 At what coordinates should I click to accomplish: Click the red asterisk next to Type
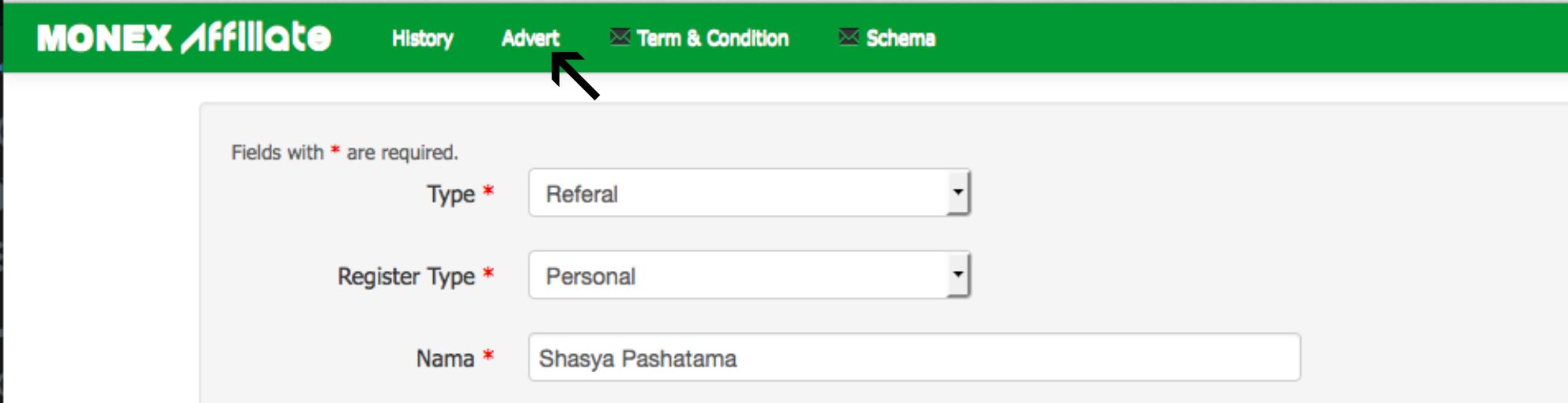click(488, 191)
